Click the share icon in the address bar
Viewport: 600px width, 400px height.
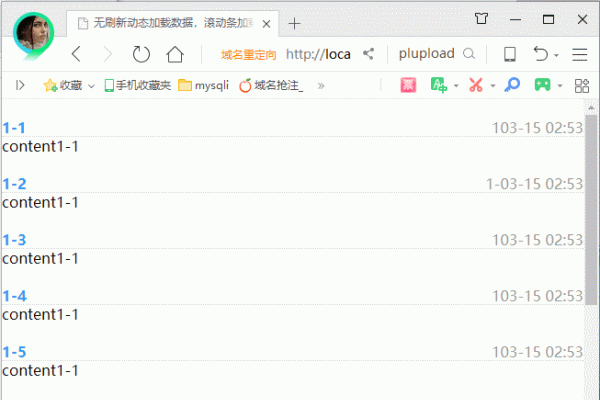(x=369, y=54)
